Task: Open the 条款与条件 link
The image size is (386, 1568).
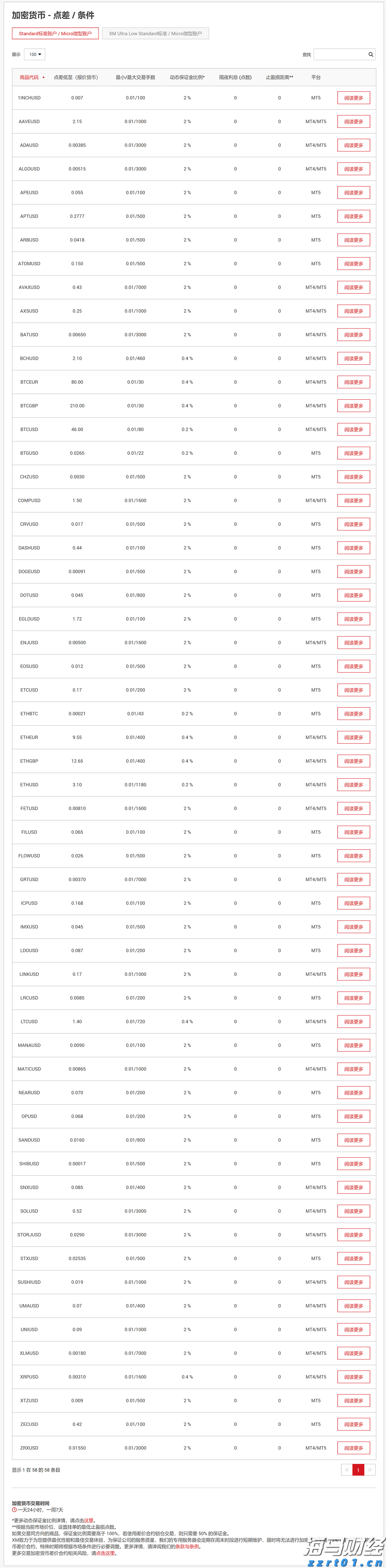Action: (x=187, y=1547)
